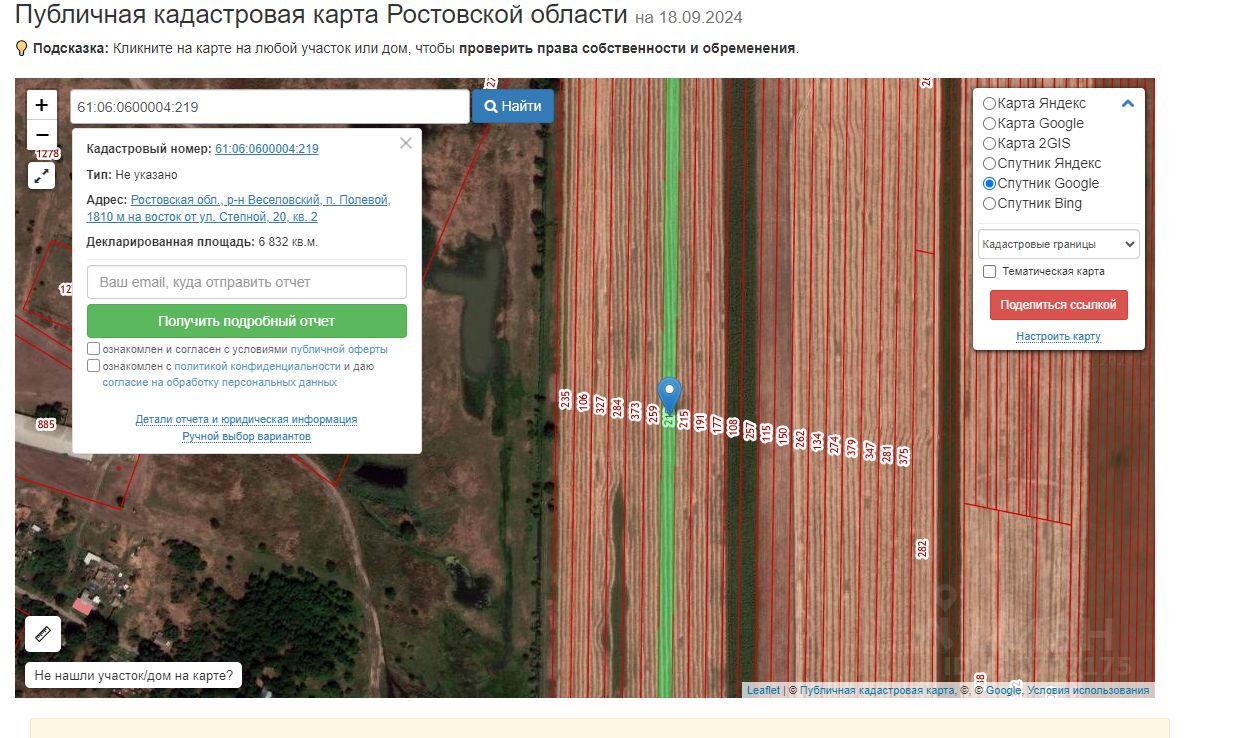Screen dimensions: 1251x738
Task: Select Карта 2GIS radio option
Action: pos(989,143)
